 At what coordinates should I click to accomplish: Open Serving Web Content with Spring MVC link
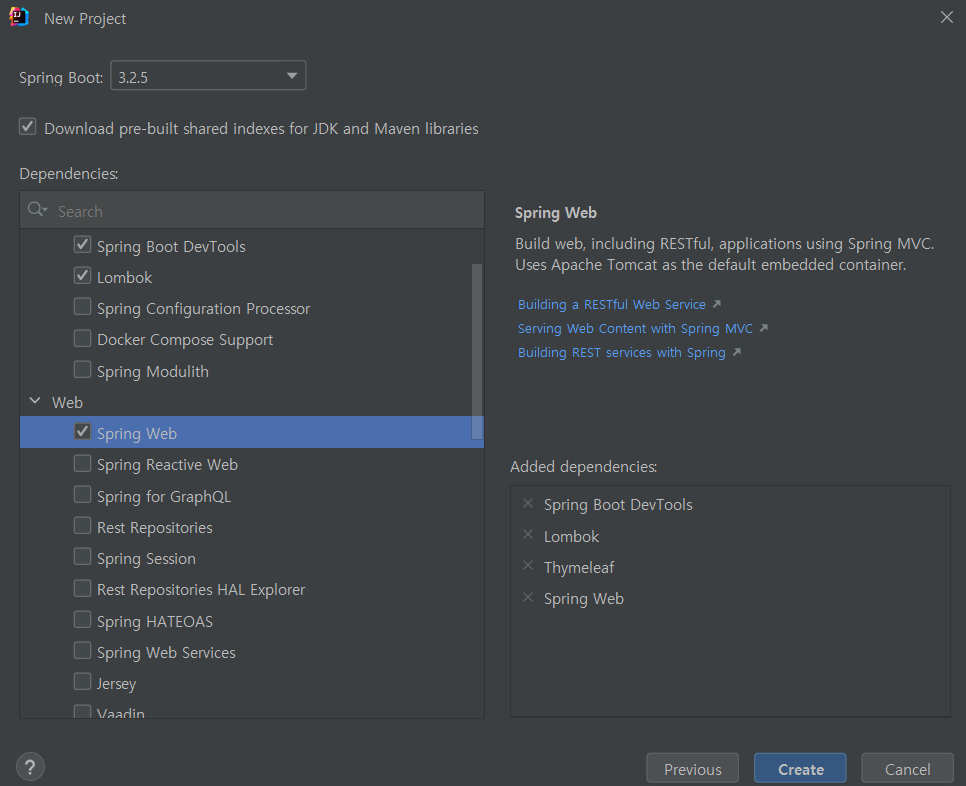[x=635, y=328]
